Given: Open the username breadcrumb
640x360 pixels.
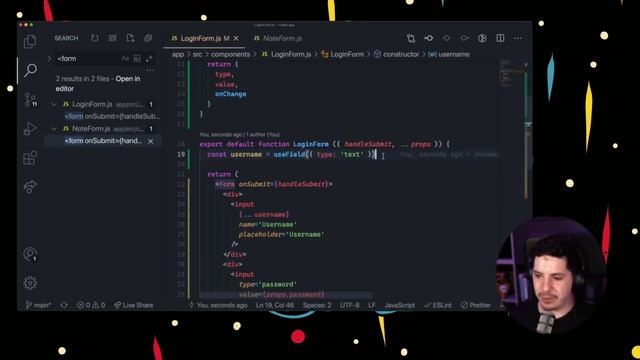Looking at the screenshot, I should point(449,54).
